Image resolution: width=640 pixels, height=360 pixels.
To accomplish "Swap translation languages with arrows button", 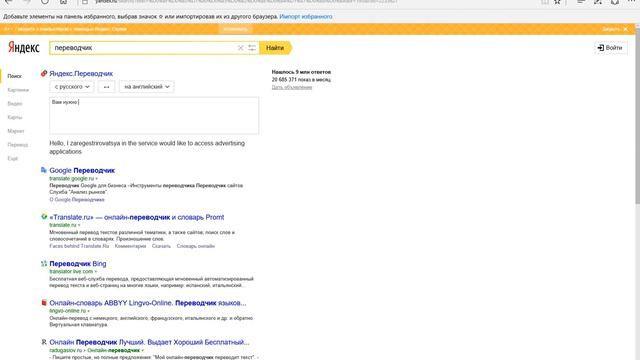I will point(107,87).
